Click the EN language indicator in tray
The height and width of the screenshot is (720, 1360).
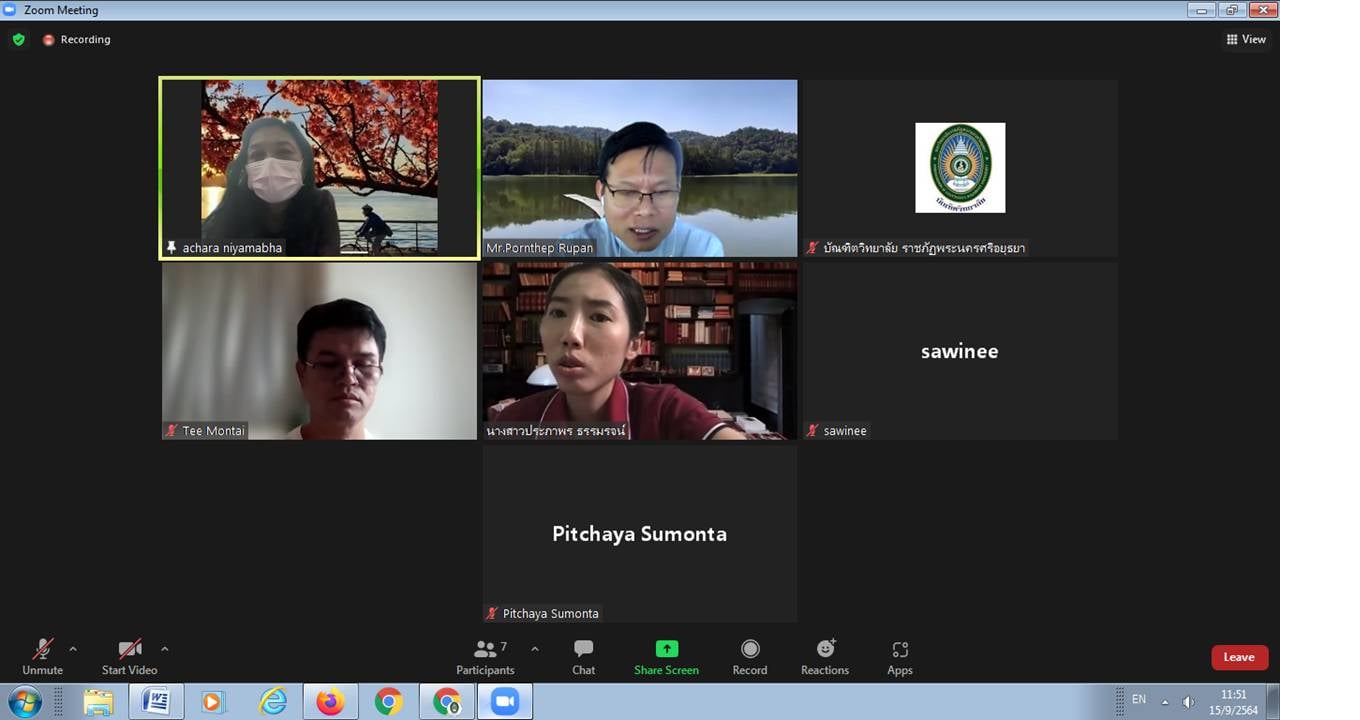tap(1139, 700)
